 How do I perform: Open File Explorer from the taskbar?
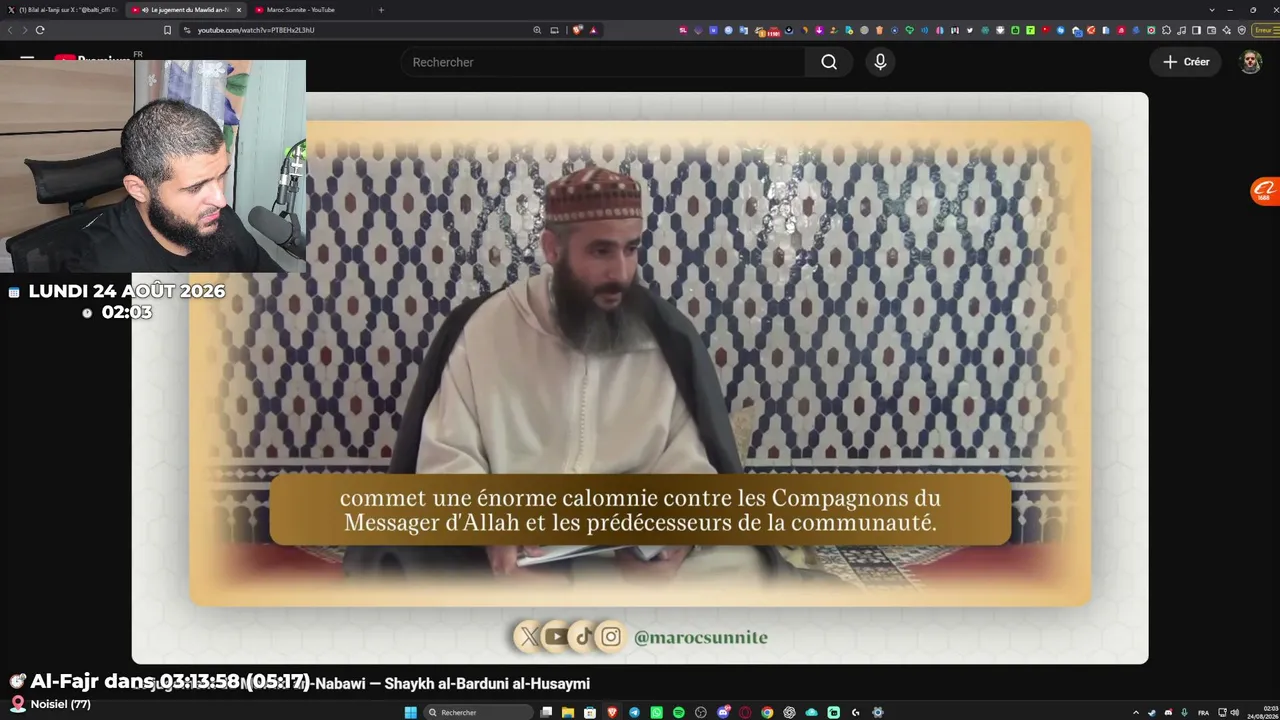tap(568, 712)
